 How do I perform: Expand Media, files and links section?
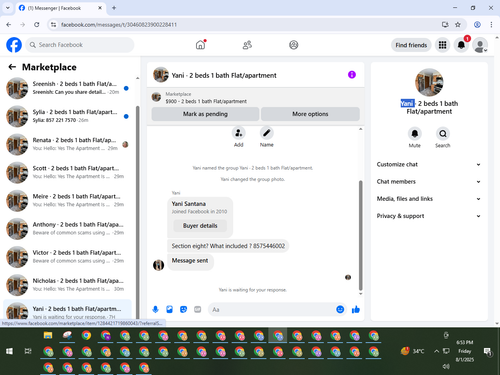429,199
